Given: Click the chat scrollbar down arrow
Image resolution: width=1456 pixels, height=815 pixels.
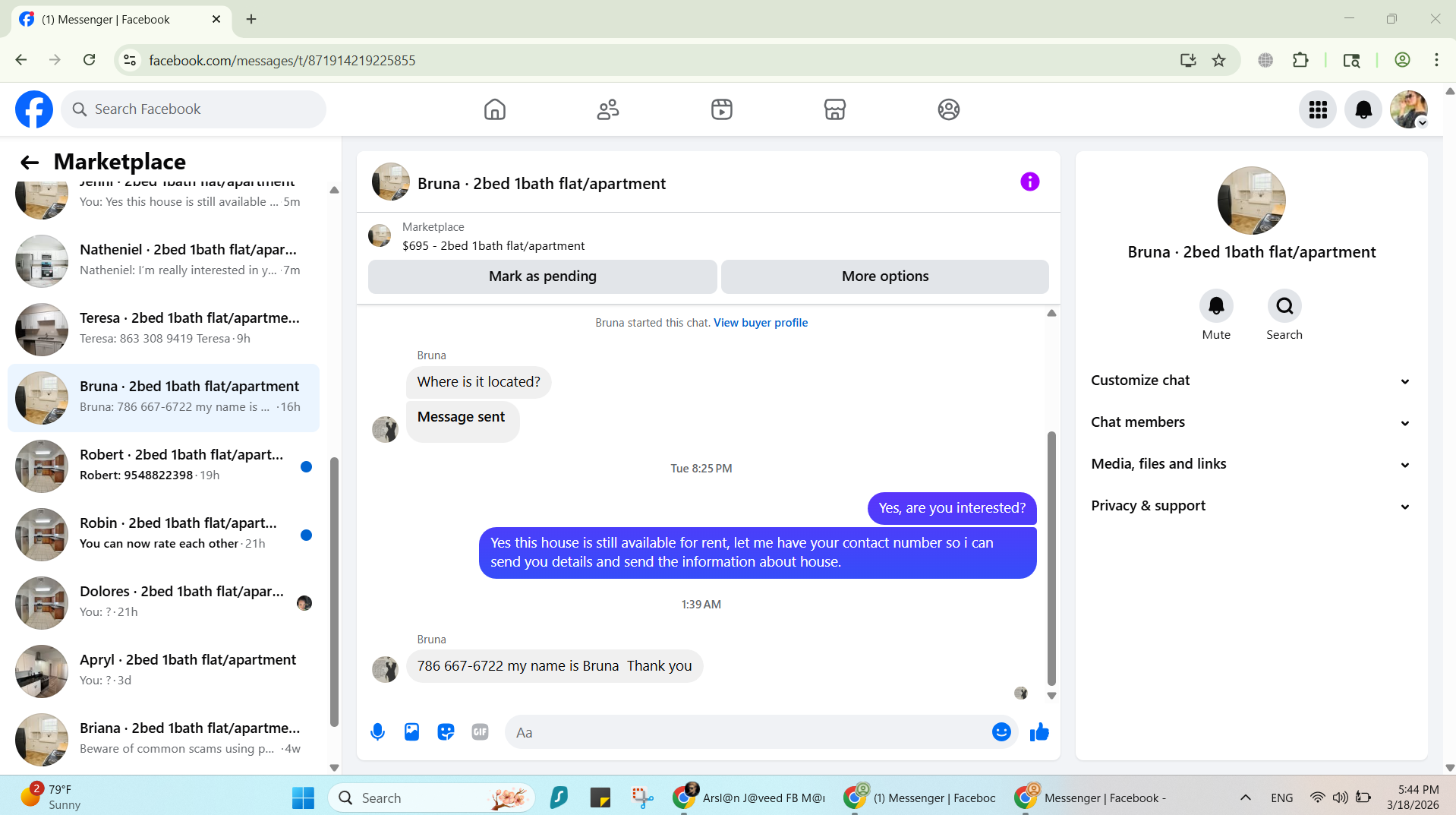Looking at the screenshot, I should point(1051,696).
